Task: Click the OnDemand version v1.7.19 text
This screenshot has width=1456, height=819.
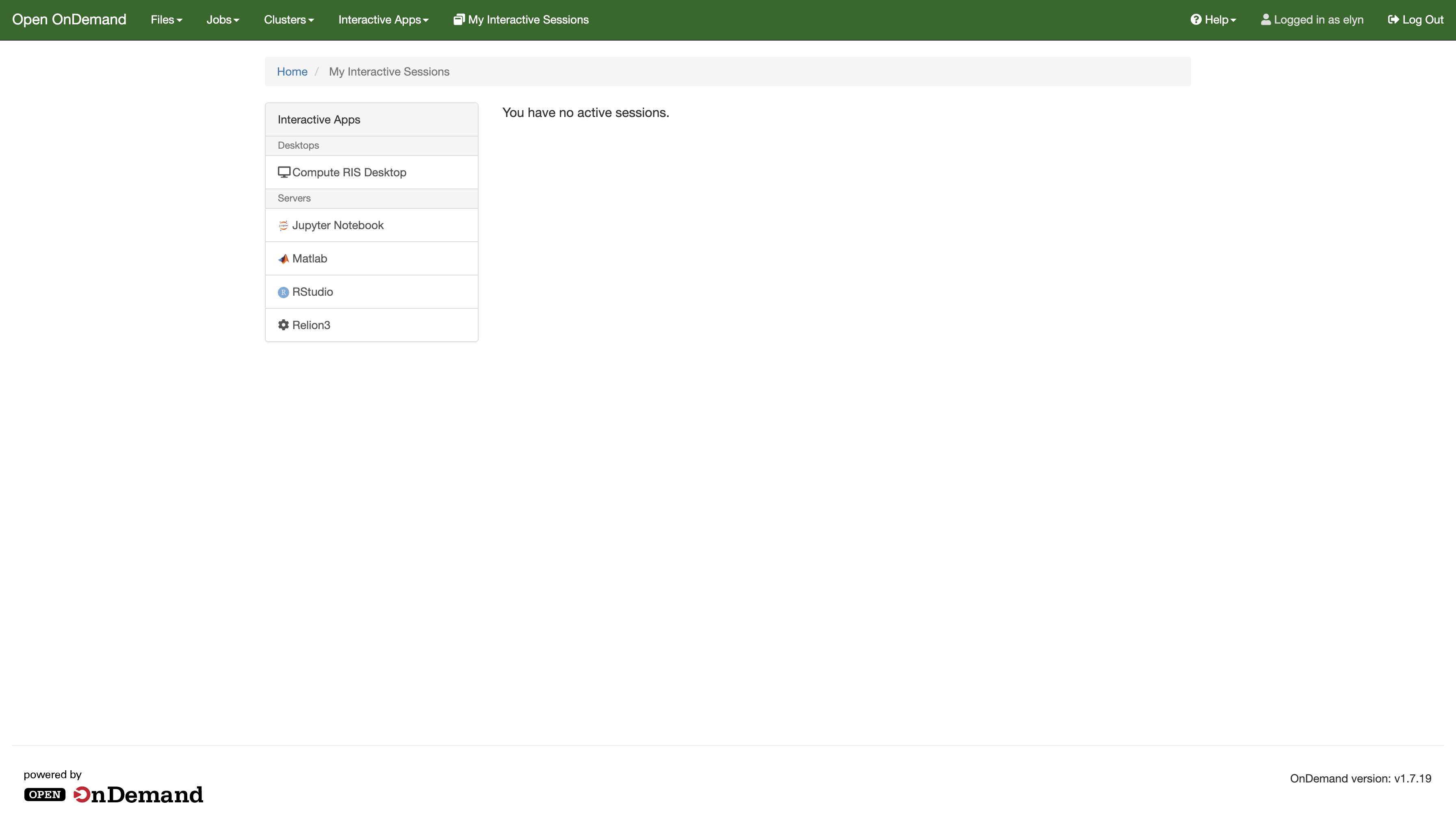Action: [1361, 779]
